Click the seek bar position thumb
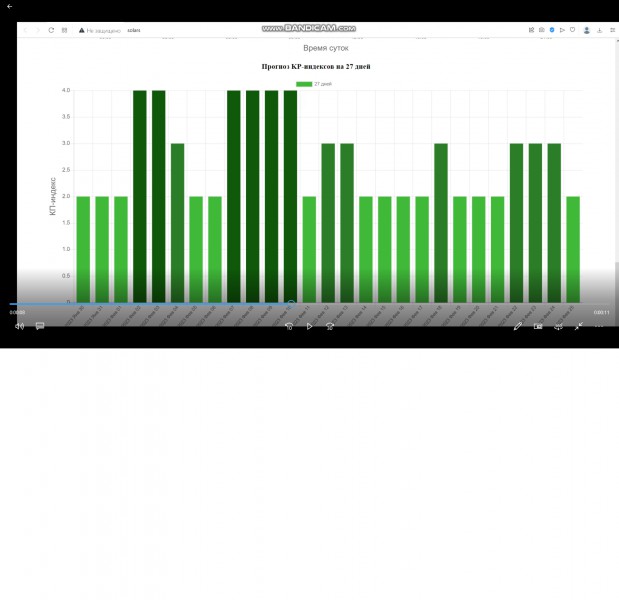Viewport: 619px width, 600px height. (x=291, y=304)
